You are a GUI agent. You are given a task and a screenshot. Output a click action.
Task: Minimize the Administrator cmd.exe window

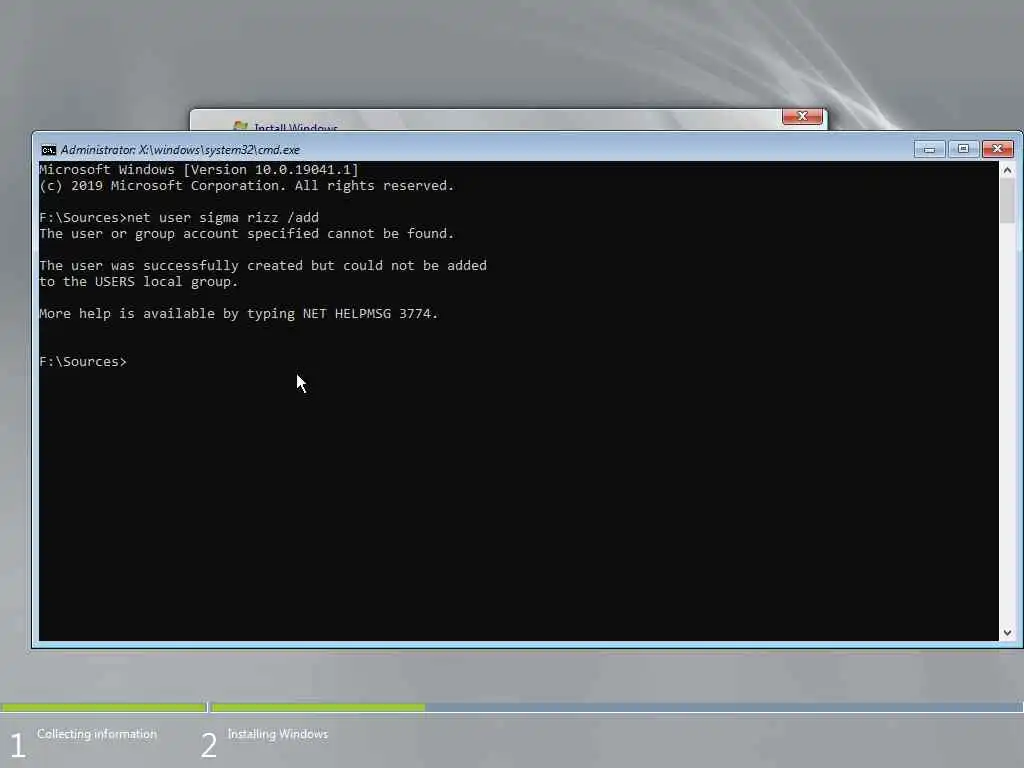[x=929, y=150]
